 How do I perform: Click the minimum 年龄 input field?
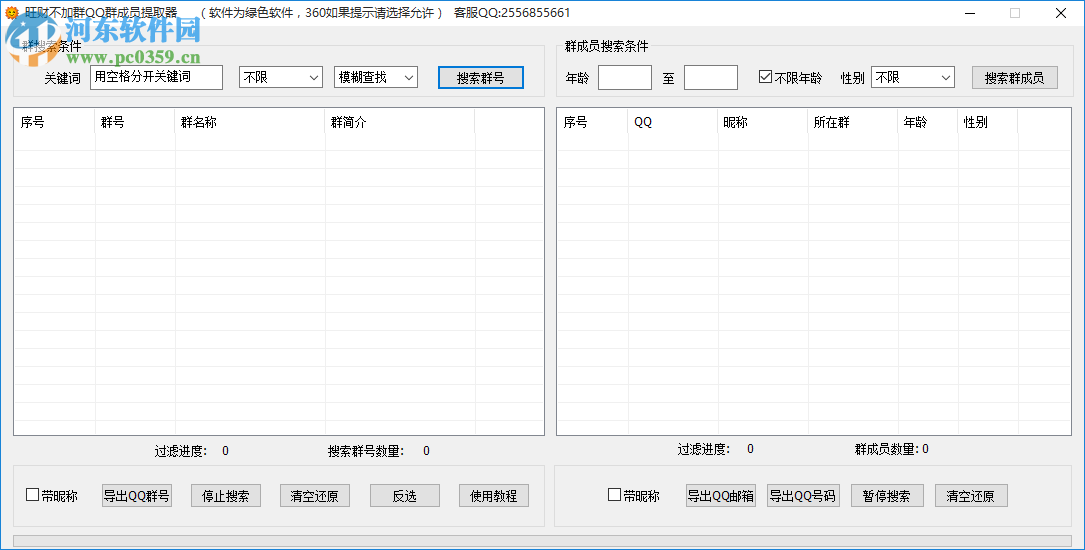tap(625, 77)
